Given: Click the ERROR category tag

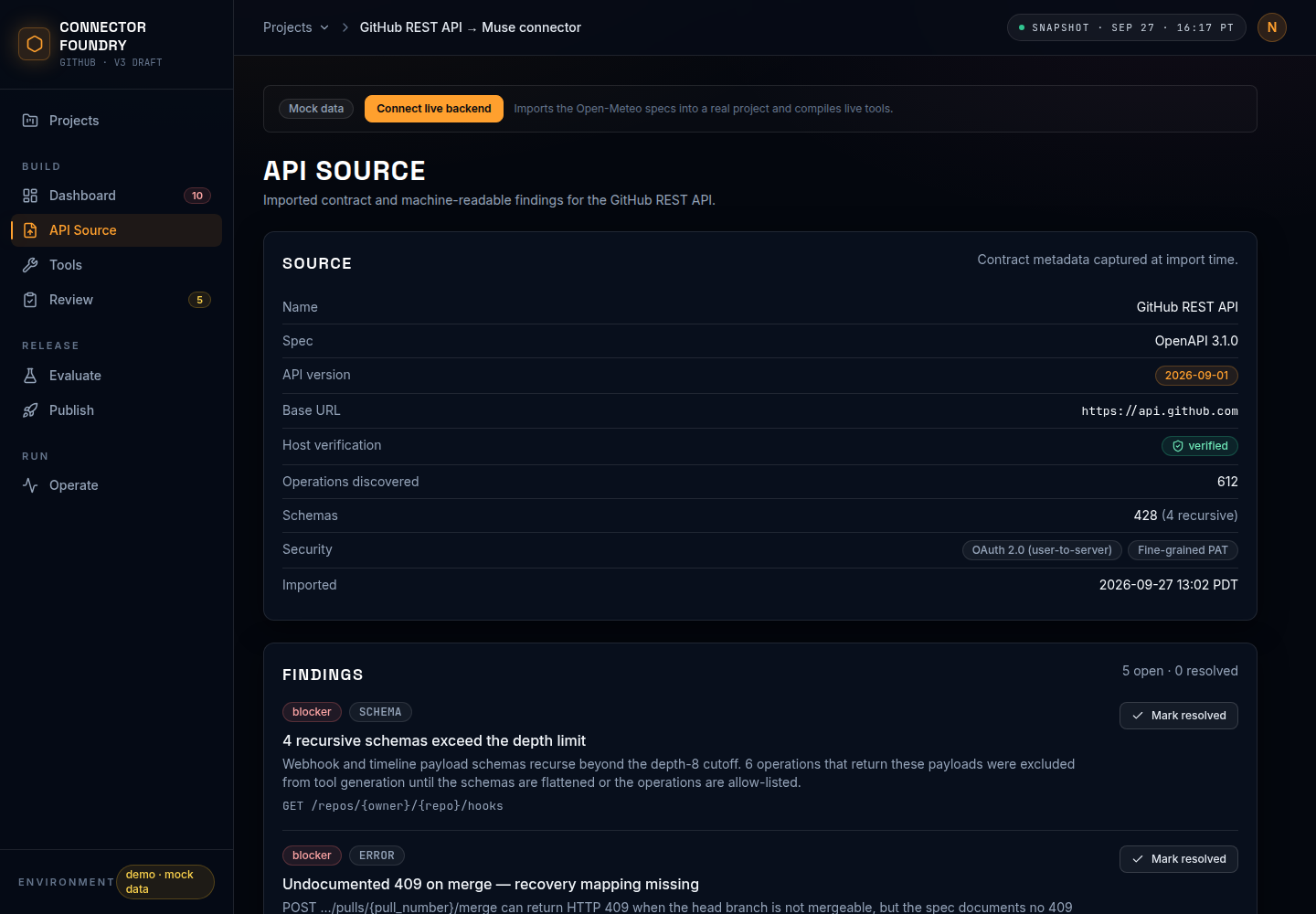Looking at the screenshot, I should coord(377,856).
